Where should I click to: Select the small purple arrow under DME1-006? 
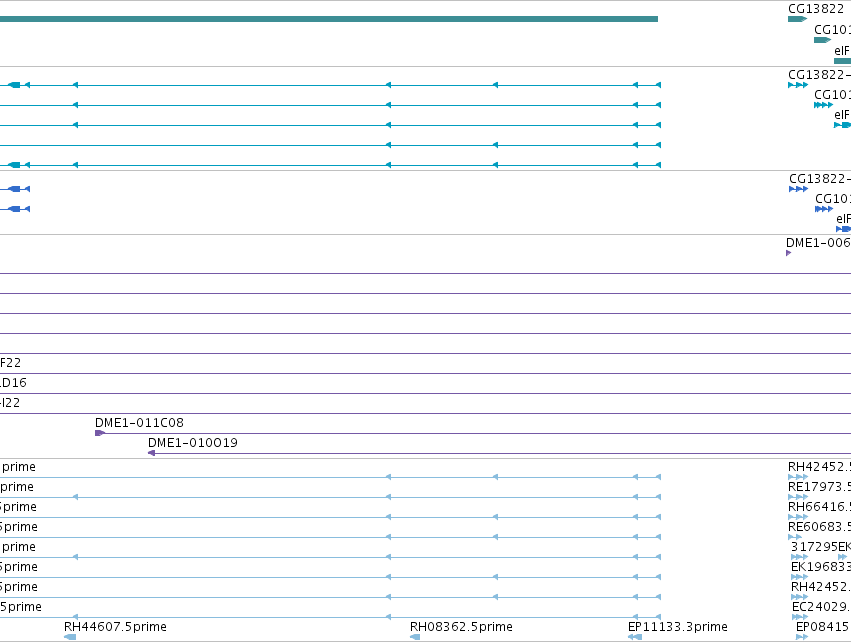(x=789, y=253)
